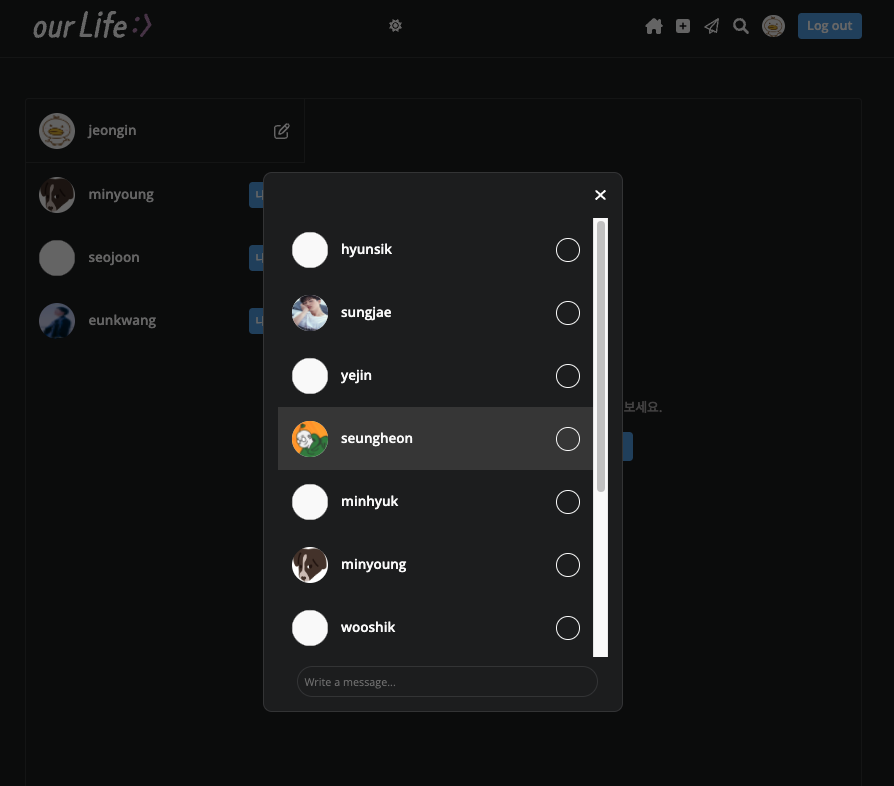Open direct messages paper plane icon

[712, 26]
